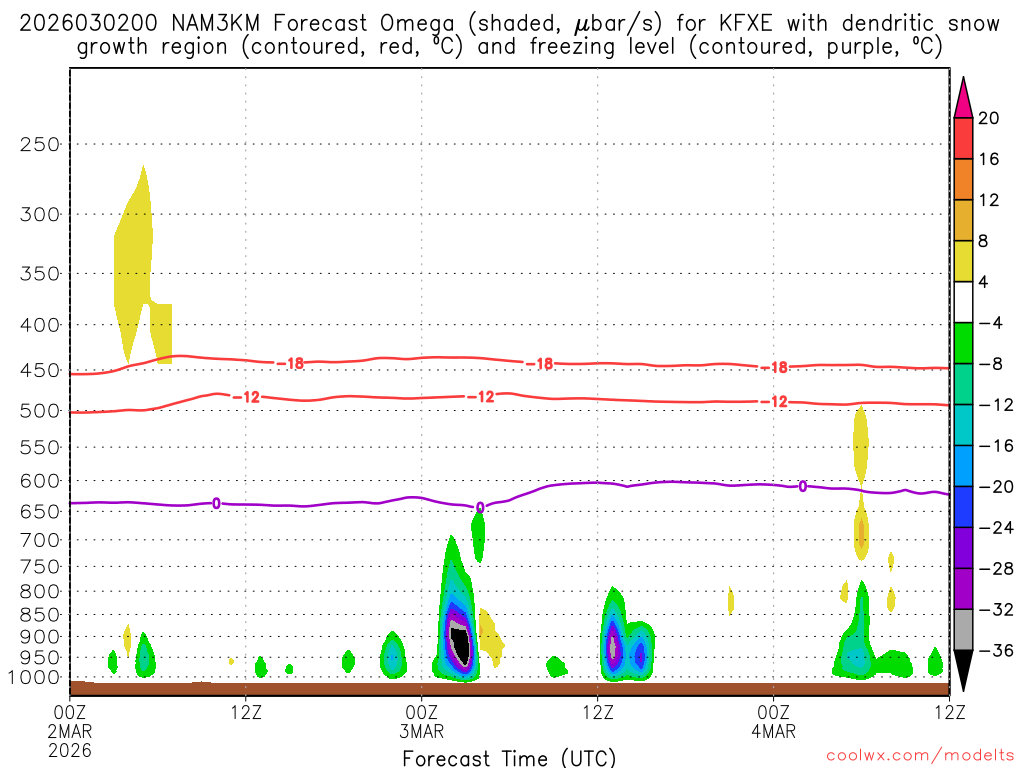Click the '16' colorbar value label
Image resolution: width=1024 pixels, height=768 pixels.
(x=989, y=159)
